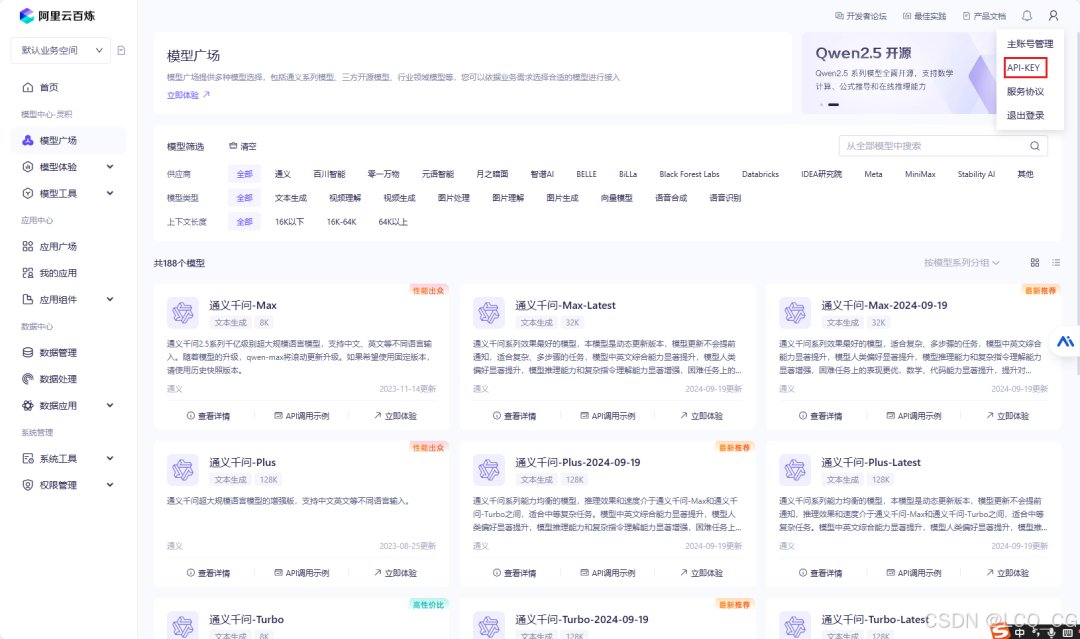Open 产品文档 link in header
This screenshot has width=1080, height=639.
click(984, 16)
